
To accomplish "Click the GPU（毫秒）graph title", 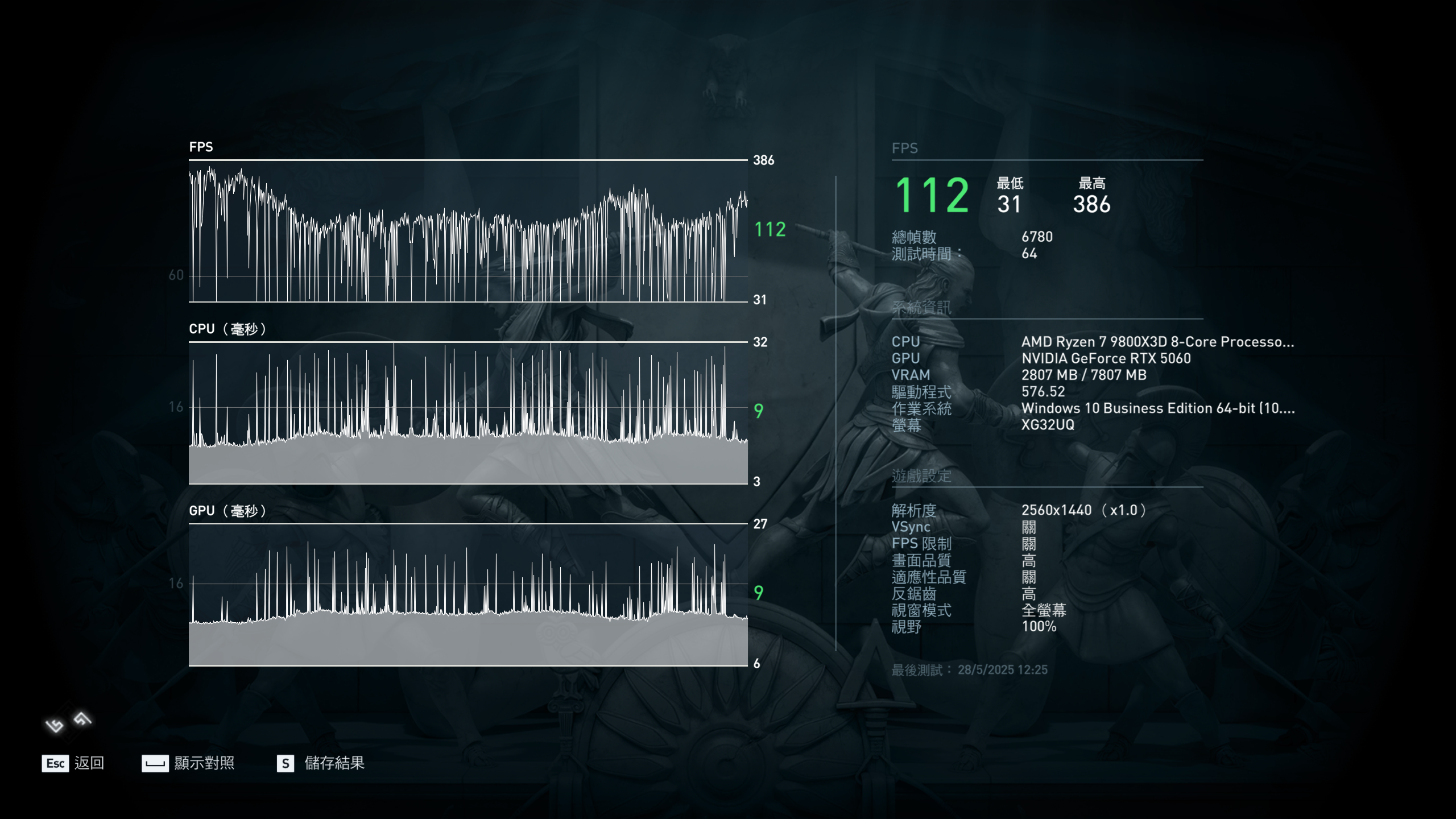I will coord(229,511).
